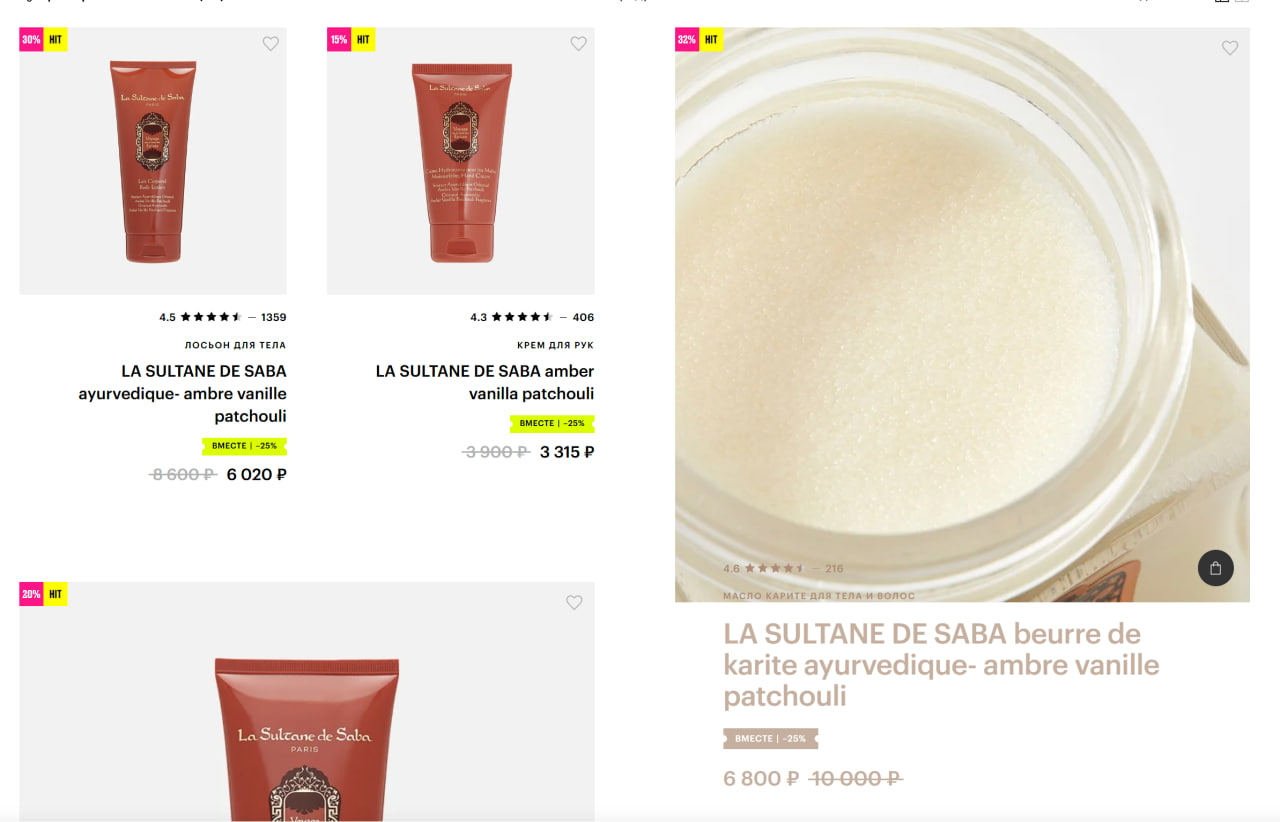The image size is (1280, 822).
Task: Click the 20% discount badge on the bottom product
Action: click(31, 594)
